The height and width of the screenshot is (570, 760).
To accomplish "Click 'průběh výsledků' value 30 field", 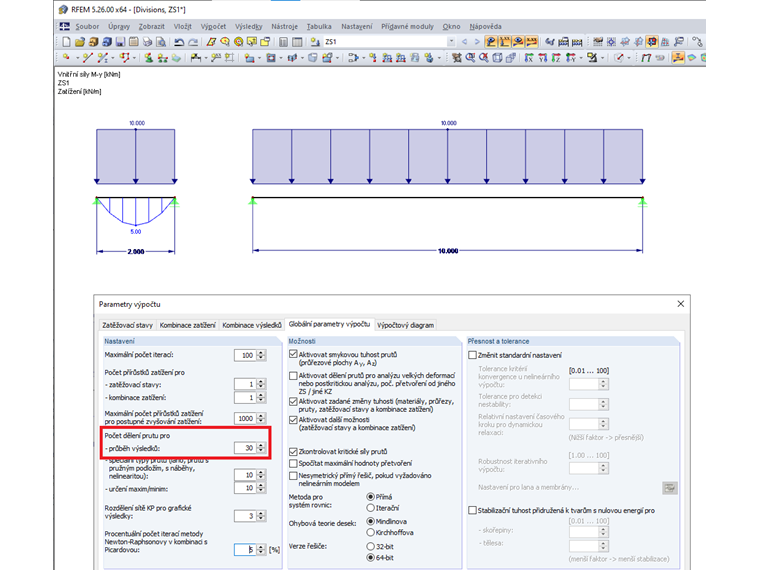I will pyautogui.click(x=245, y=448).
